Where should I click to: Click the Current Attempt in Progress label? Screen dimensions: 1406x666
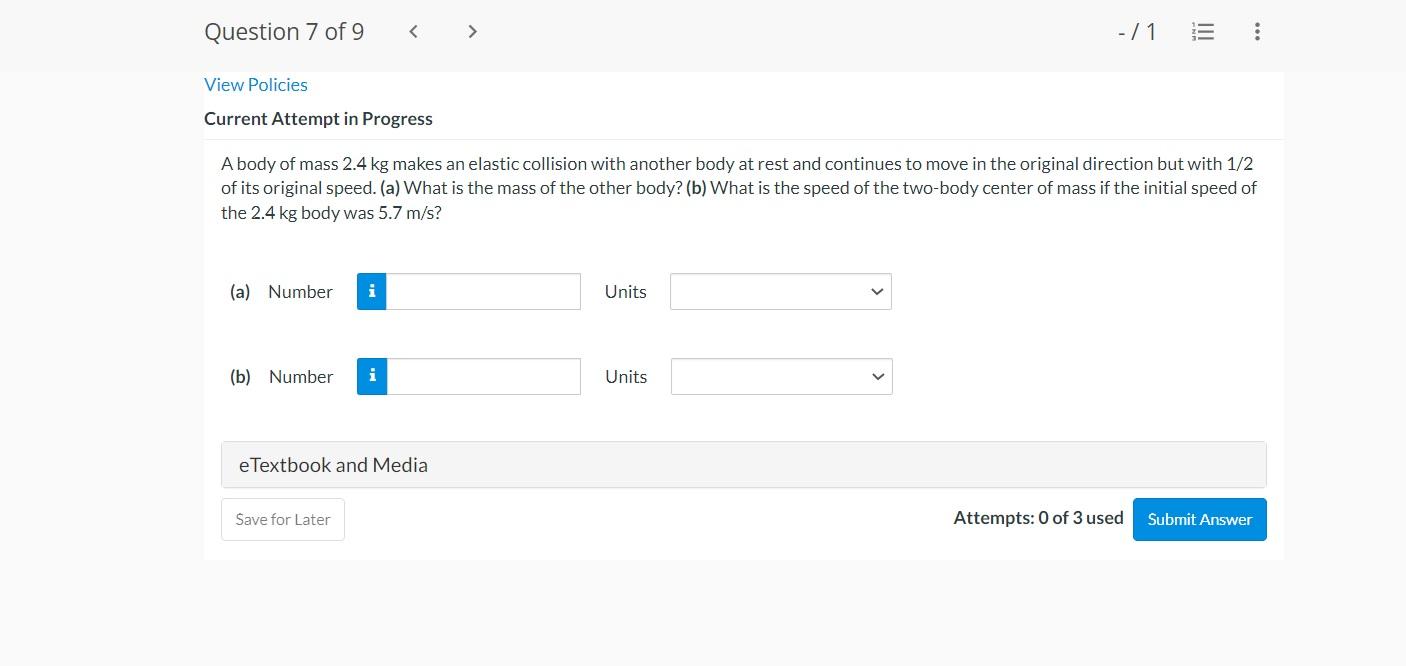pyautogui.click(x=318, y=119)
